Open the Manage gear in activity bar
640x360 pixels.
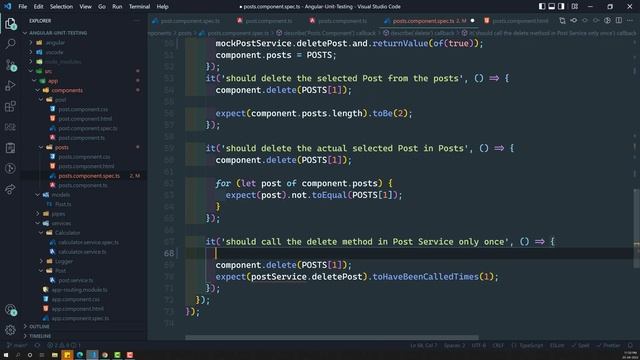10,330
